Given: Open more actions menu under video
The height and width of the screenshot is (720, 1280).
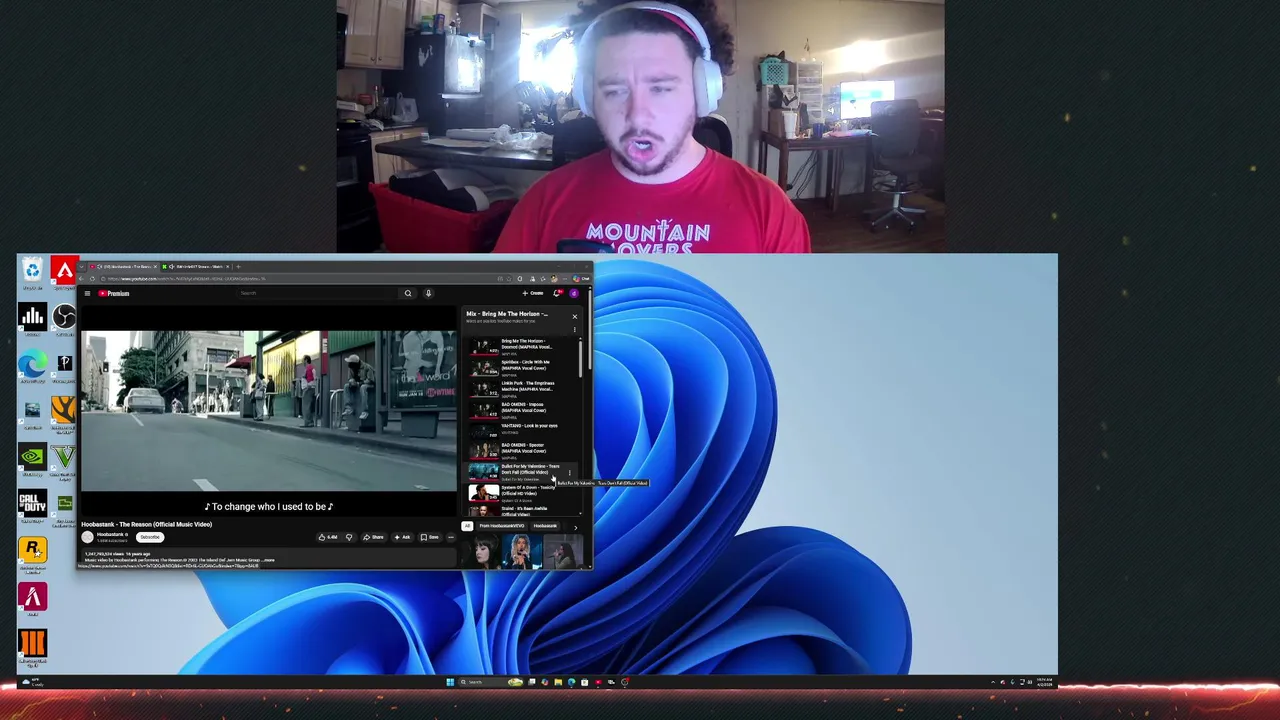Looking at the screenshot, I should (x=450, y=537).
